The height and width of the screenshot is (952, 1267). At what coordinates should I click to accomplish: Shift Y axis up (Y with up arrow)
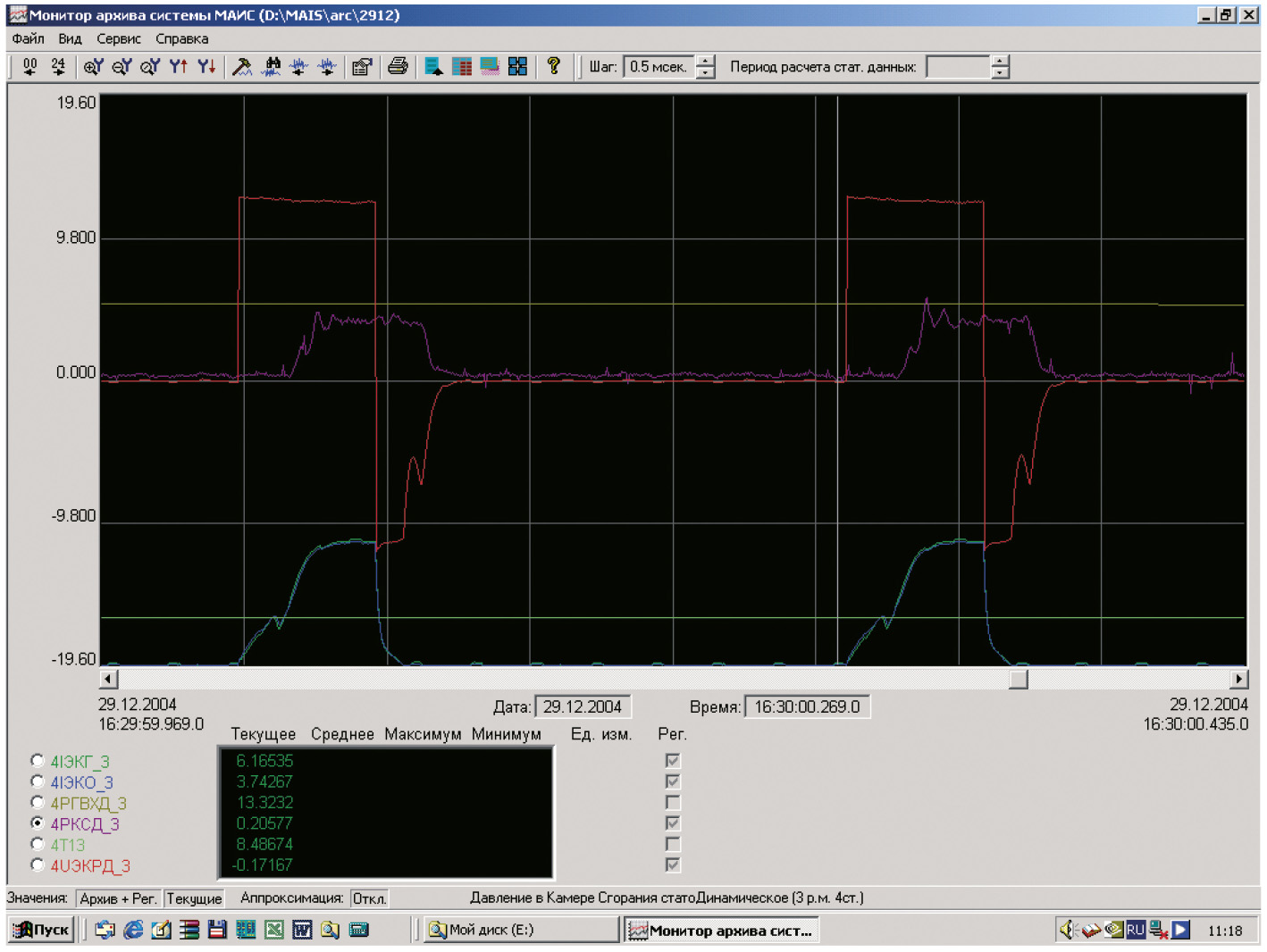click(x=179, y=66)
